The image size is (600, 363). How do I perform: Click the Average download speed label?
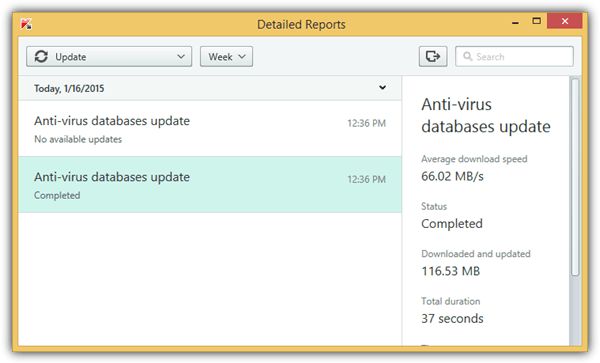coord(474,159)
